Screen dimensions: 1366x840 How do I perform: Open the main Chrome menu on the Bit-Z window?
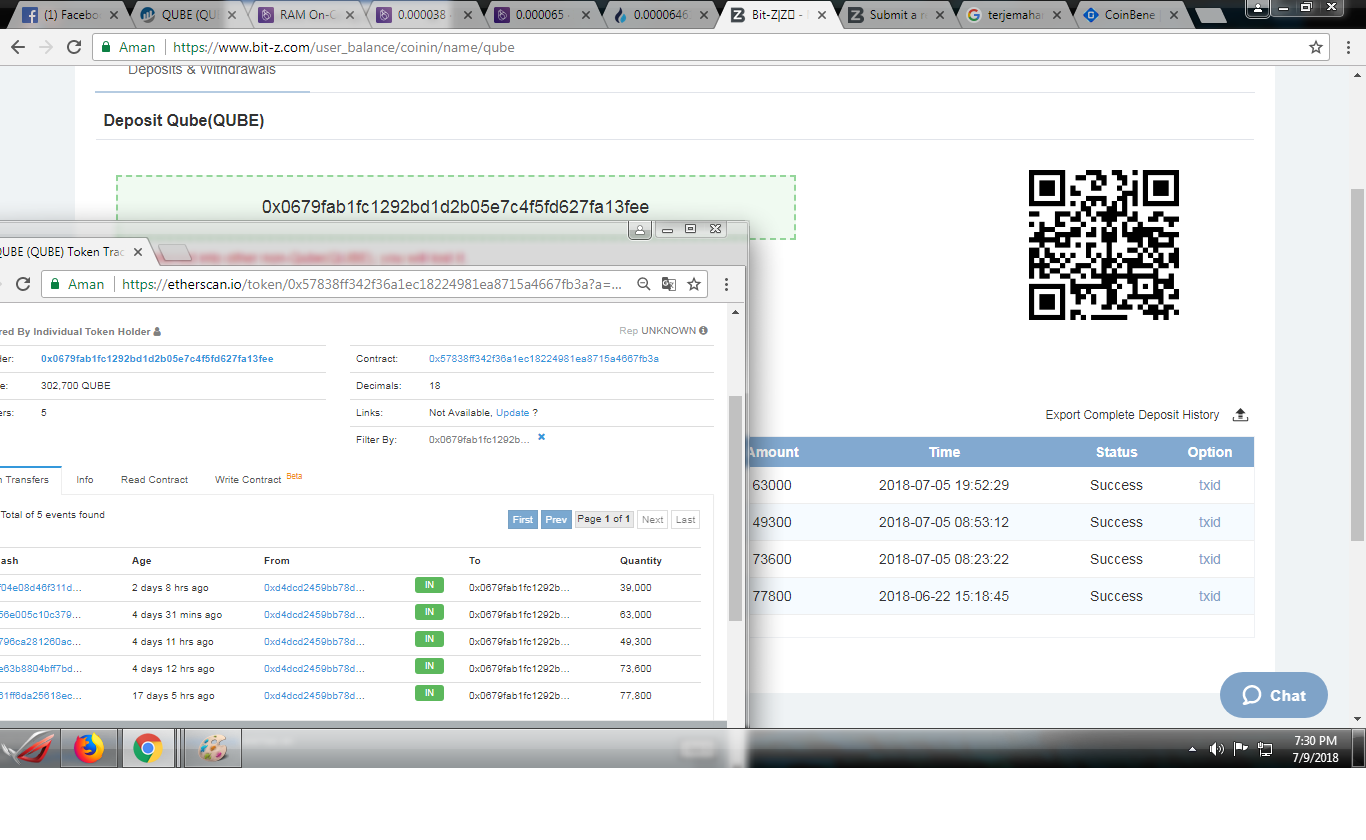[1347, 47]
